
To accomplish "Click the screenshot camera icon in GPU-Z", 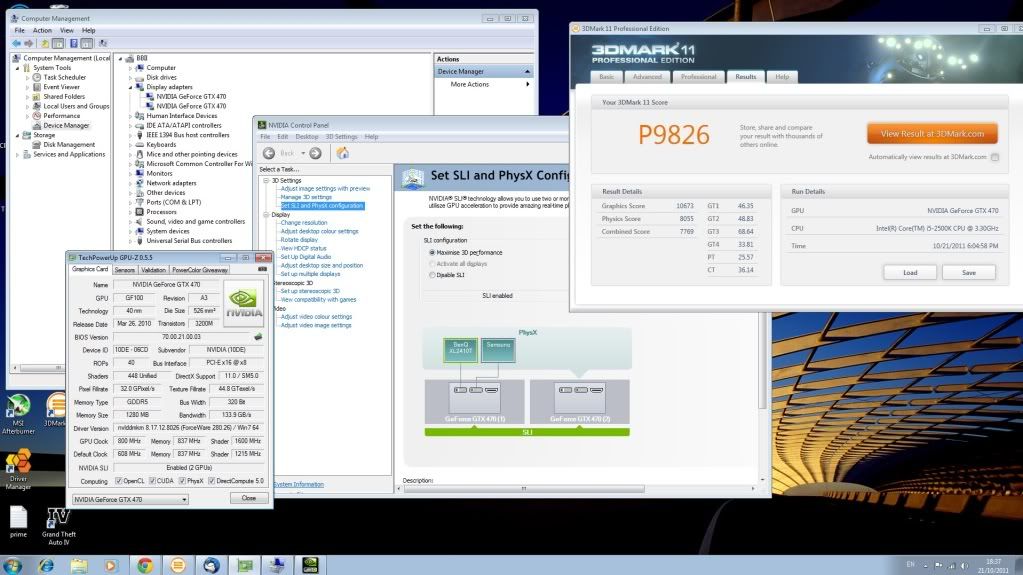I will [x=262, y=269].
